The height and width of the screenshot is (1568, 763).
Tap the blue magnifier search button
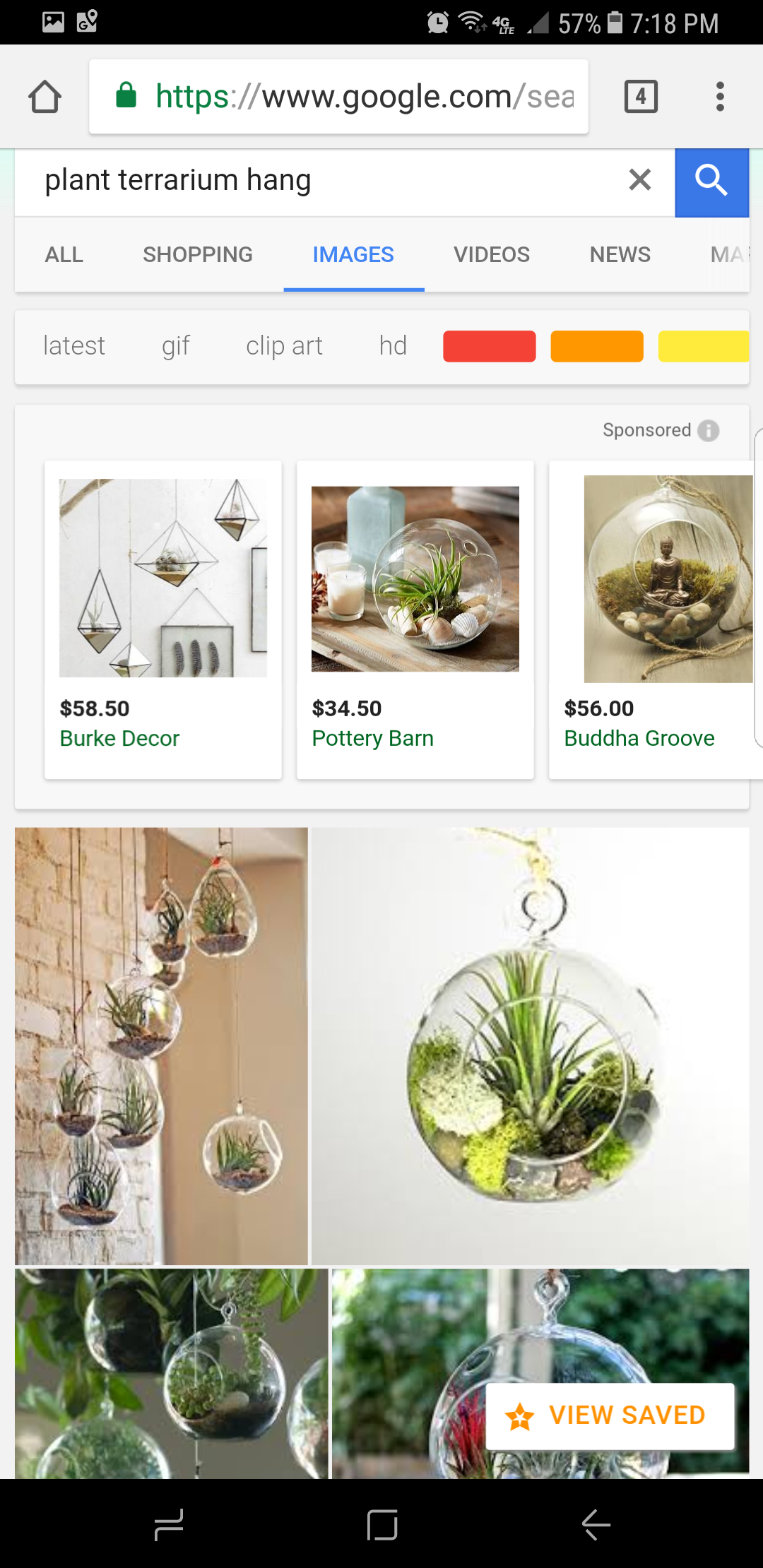711,182
